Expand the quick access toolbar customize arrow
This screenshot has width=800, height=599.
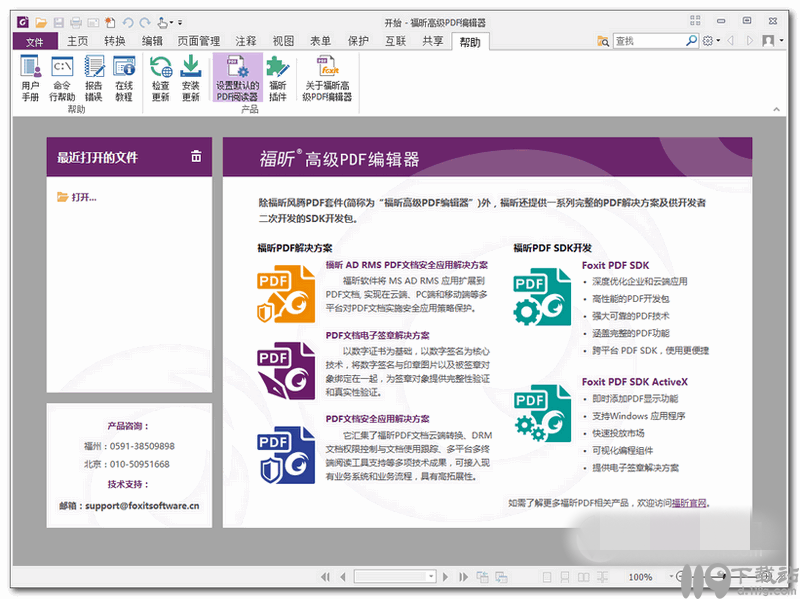click(180, 23)
